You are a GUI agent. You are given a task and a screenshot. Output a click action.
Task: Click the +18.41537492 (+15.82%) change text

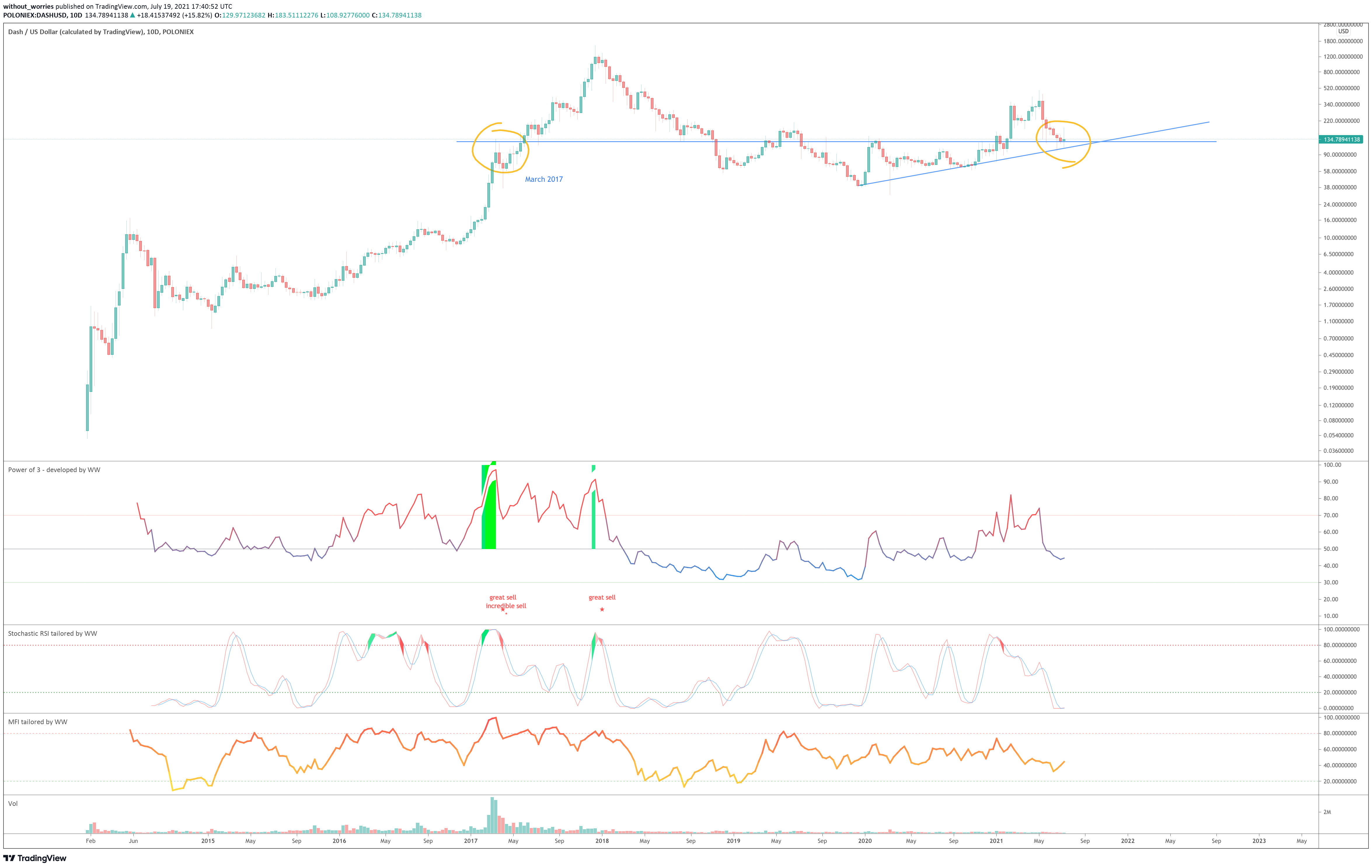tap(174, 15)
